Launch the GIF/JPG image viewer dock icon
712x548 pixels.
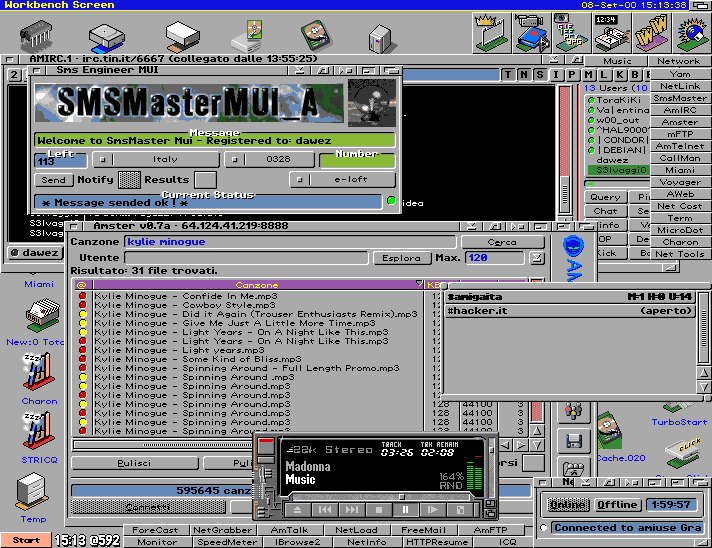coord(571,33)
